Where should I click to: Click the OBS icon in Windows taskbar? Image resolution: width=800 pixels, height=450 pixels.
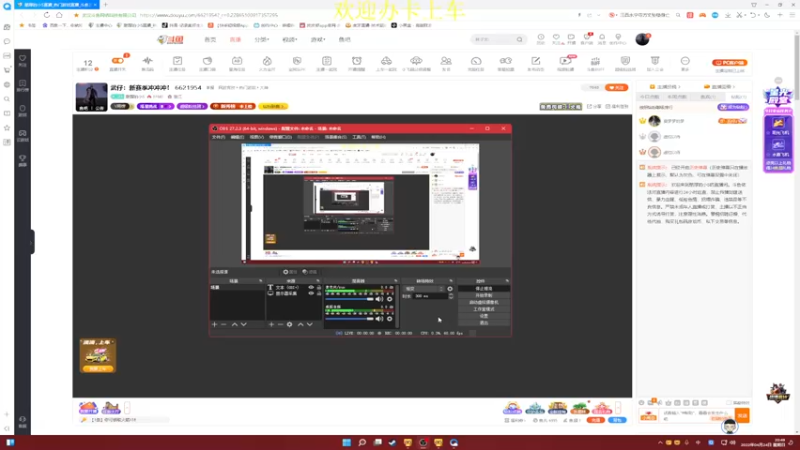(x=423, y=442)
